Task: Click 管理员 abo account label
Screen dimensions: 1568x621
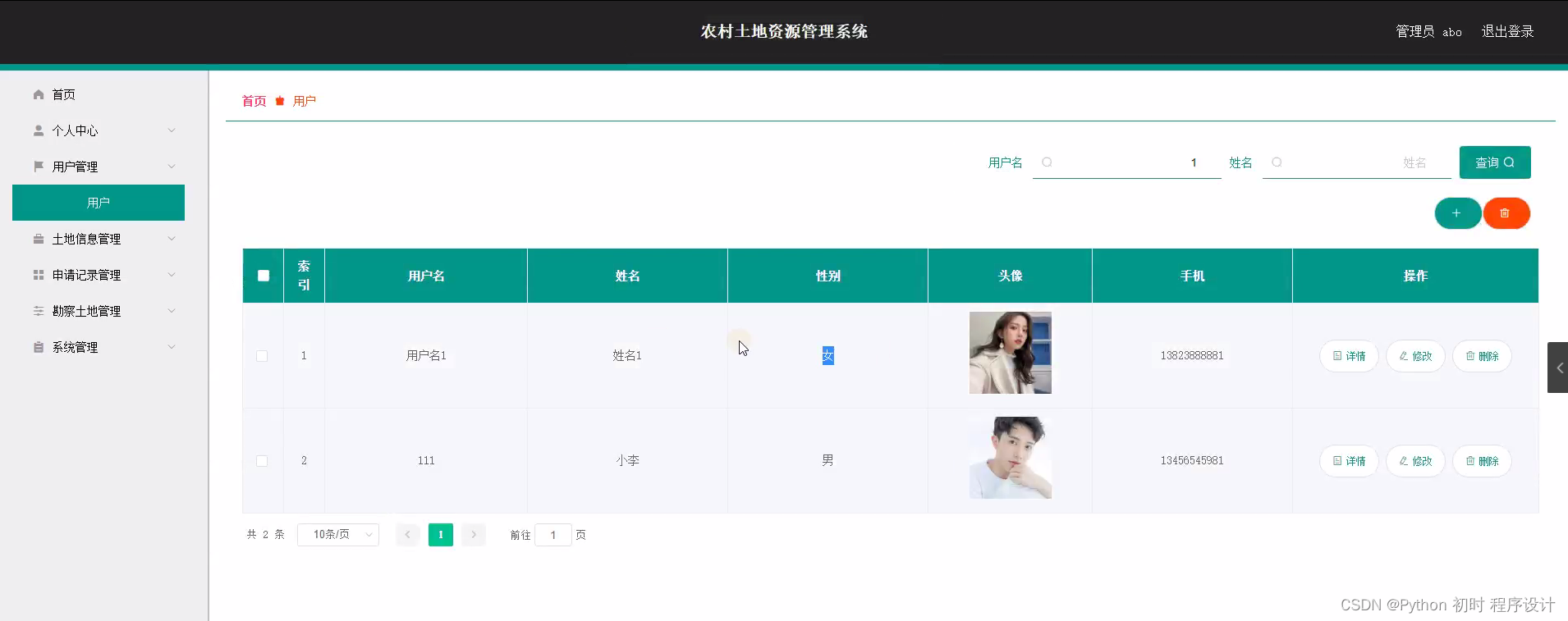Action: 1428,31
